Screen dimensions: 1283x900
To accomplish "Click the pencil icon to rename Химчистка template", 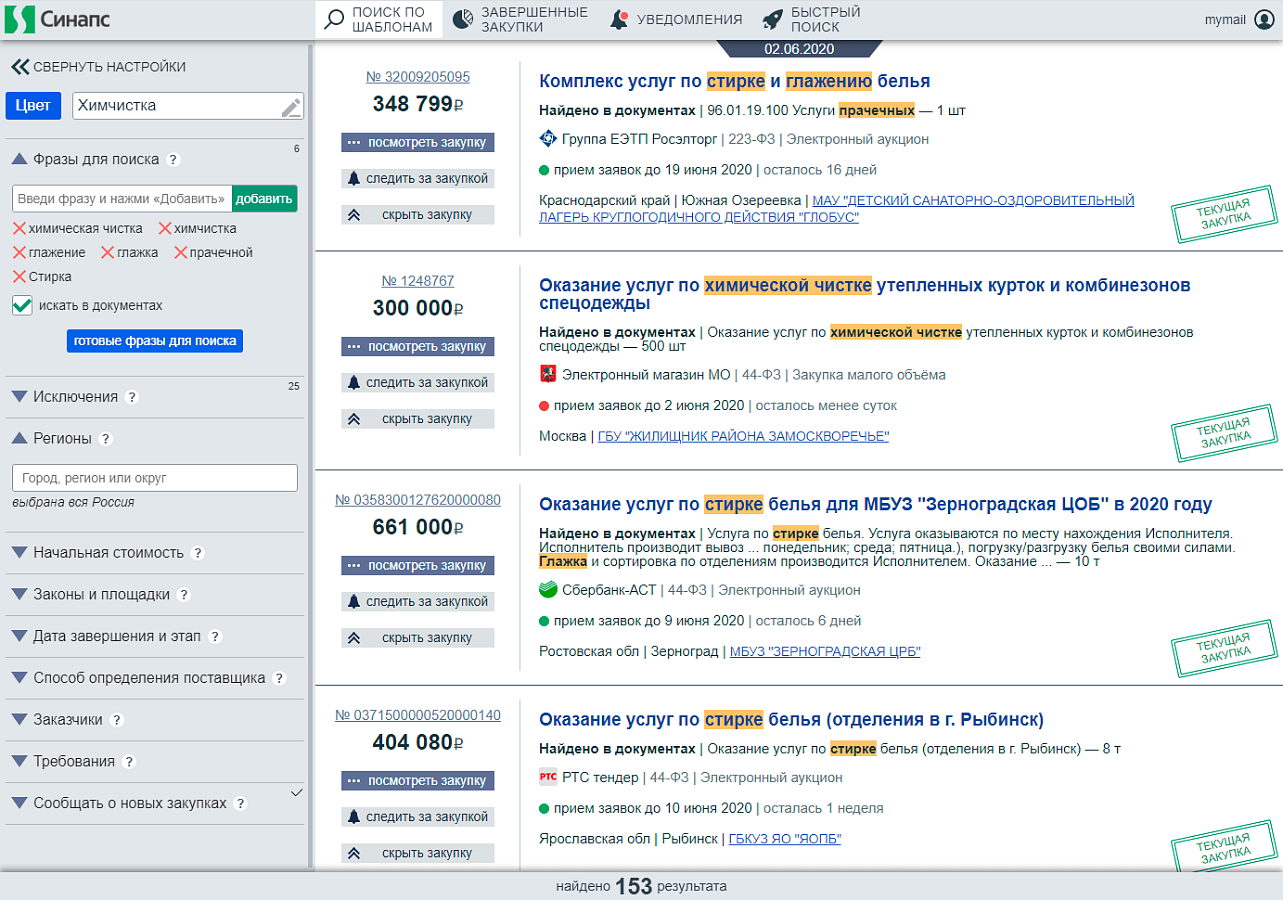I will 291,107.
